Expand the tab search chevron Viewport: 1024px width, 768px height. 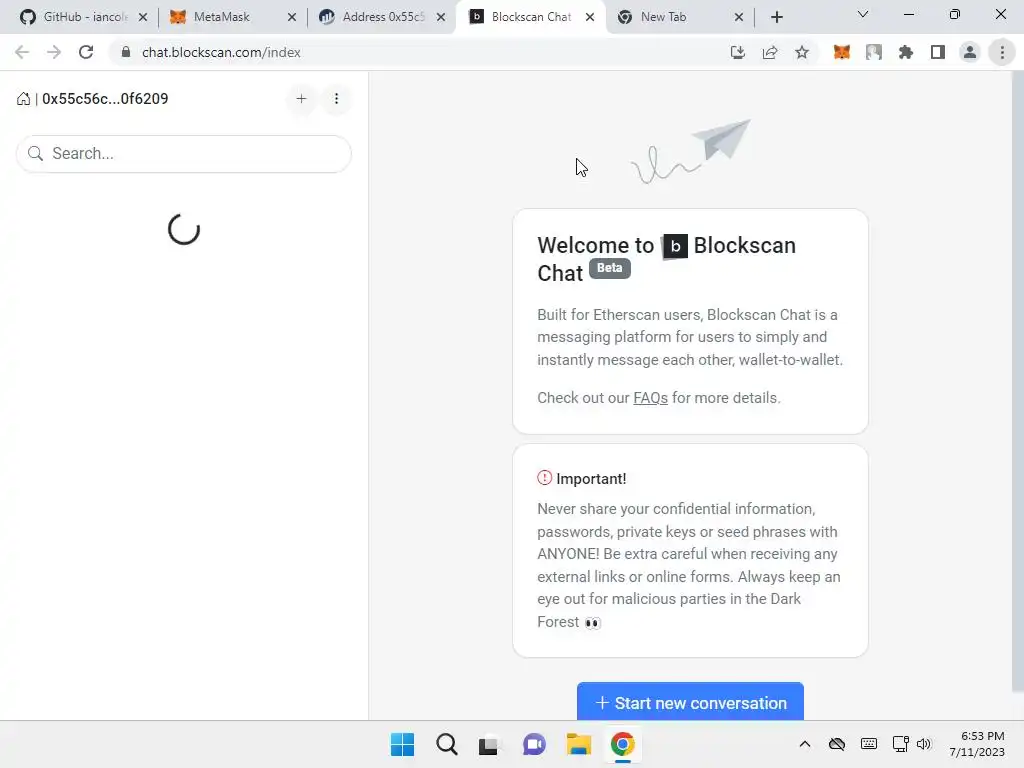coord(863,14)
